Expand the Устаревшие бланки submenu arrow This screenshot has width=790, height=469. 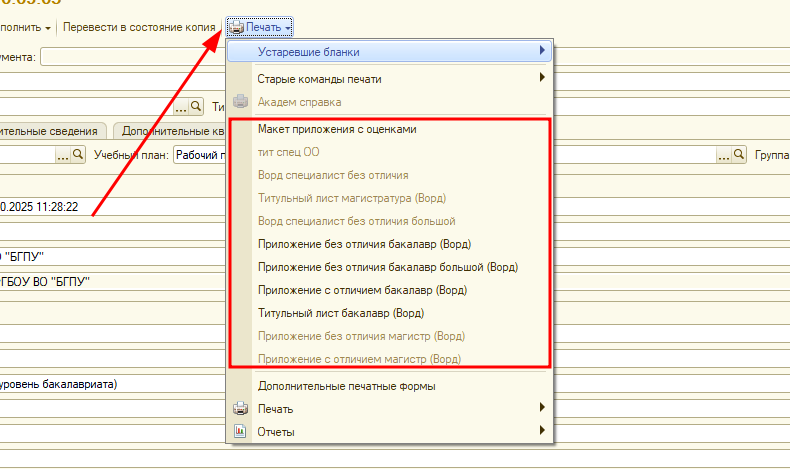[x=542, y=51]
